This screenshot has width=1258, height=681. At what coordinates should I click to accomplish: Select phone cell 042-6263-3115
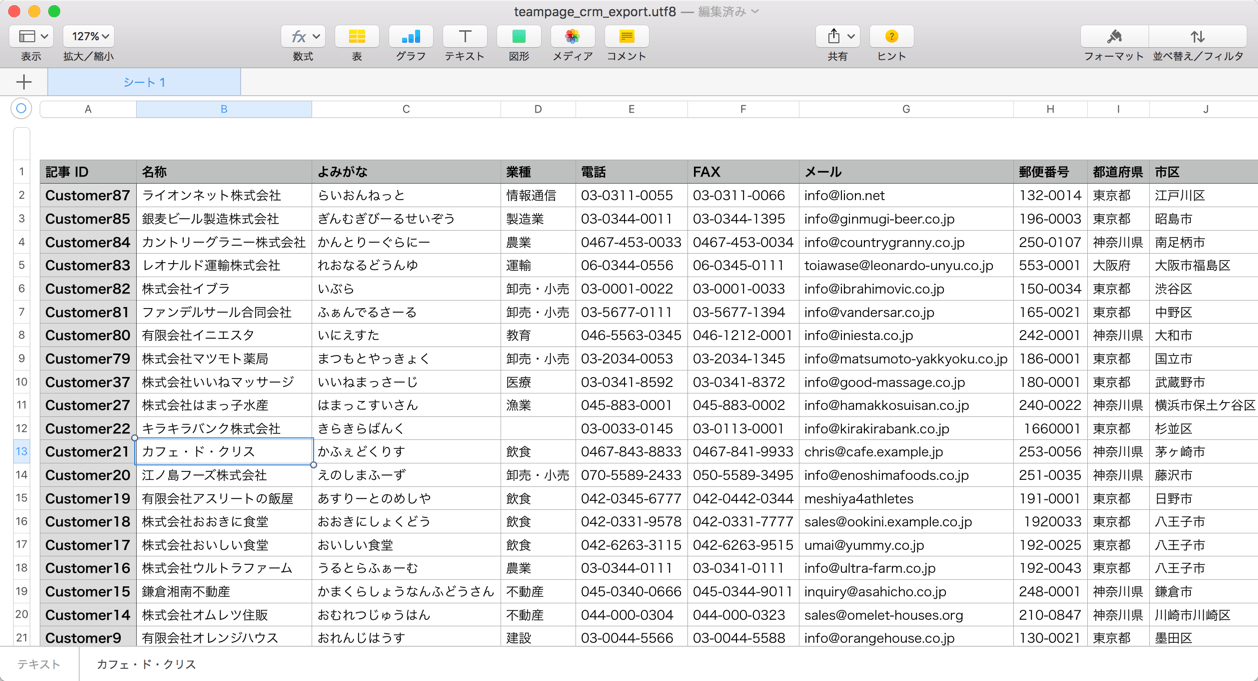click(631, 545)
